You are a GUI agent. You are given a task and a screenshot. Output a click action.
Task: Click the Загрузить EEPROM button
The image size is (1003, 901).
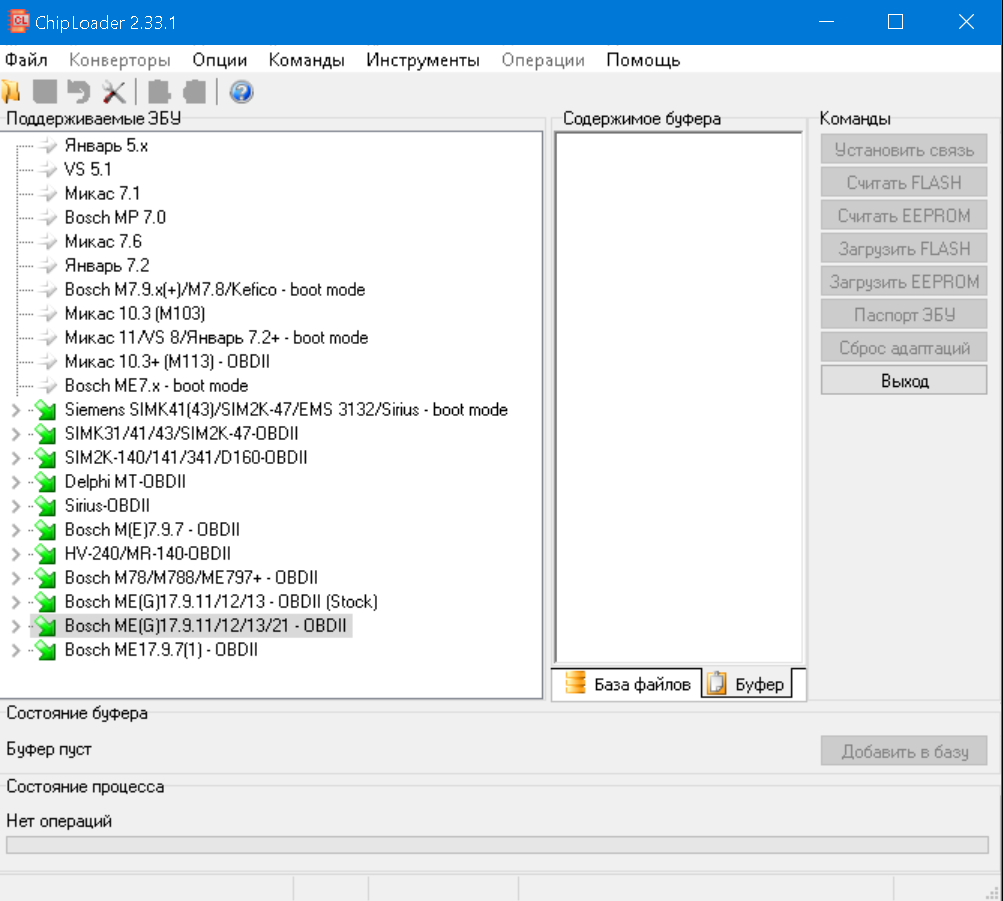(x=904, y=282)
